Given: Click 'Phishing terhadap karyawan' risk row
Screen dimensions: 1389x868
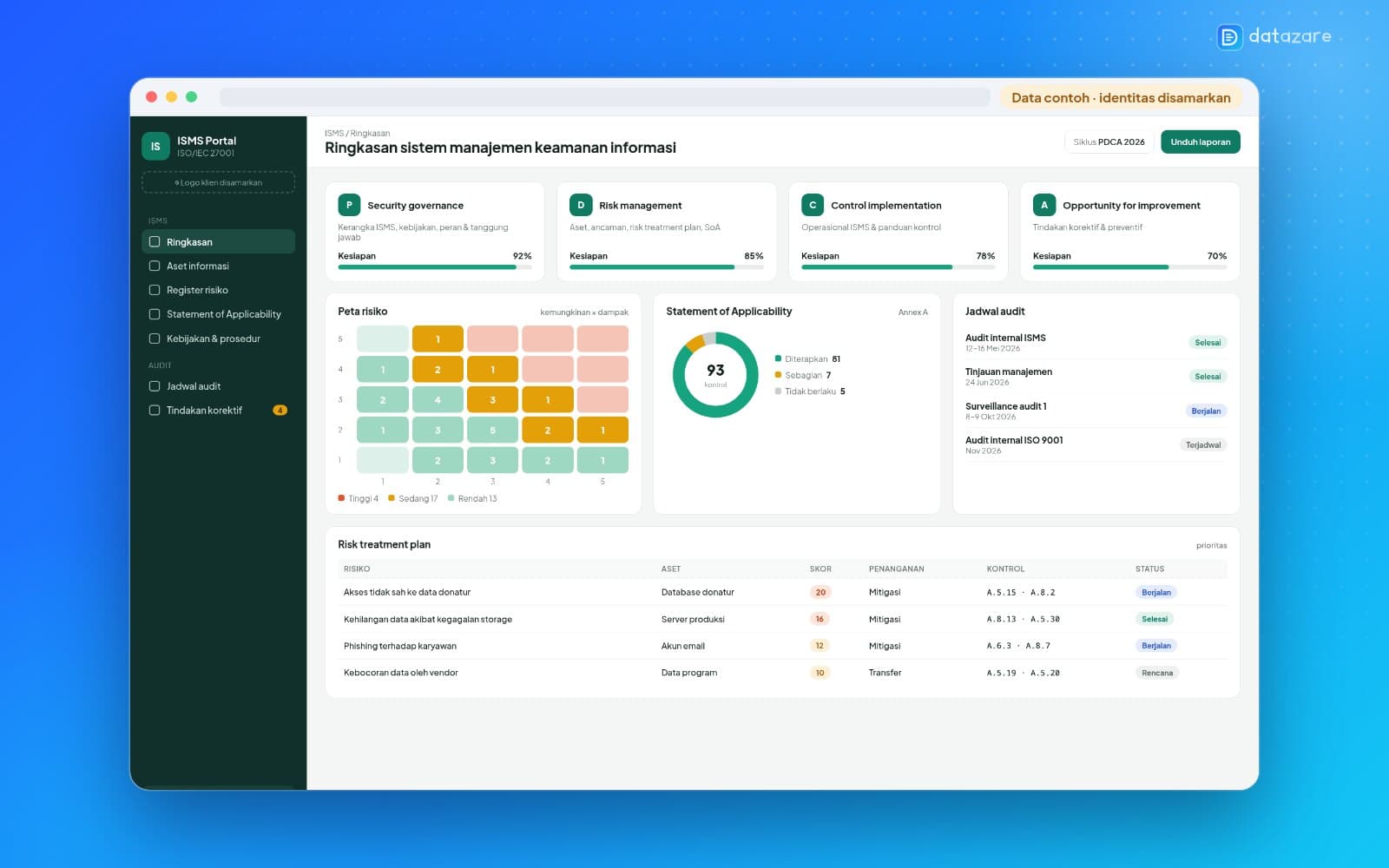Looking at the screenshot, I should tap(782, 646).
